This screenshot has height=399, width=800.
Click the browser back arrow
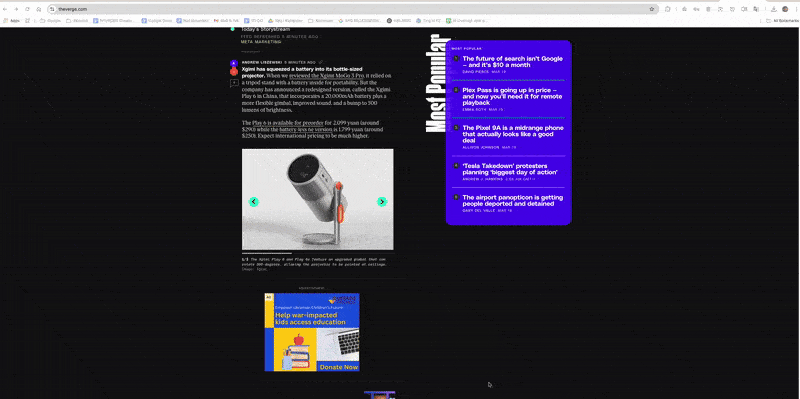tap(5, 9)
